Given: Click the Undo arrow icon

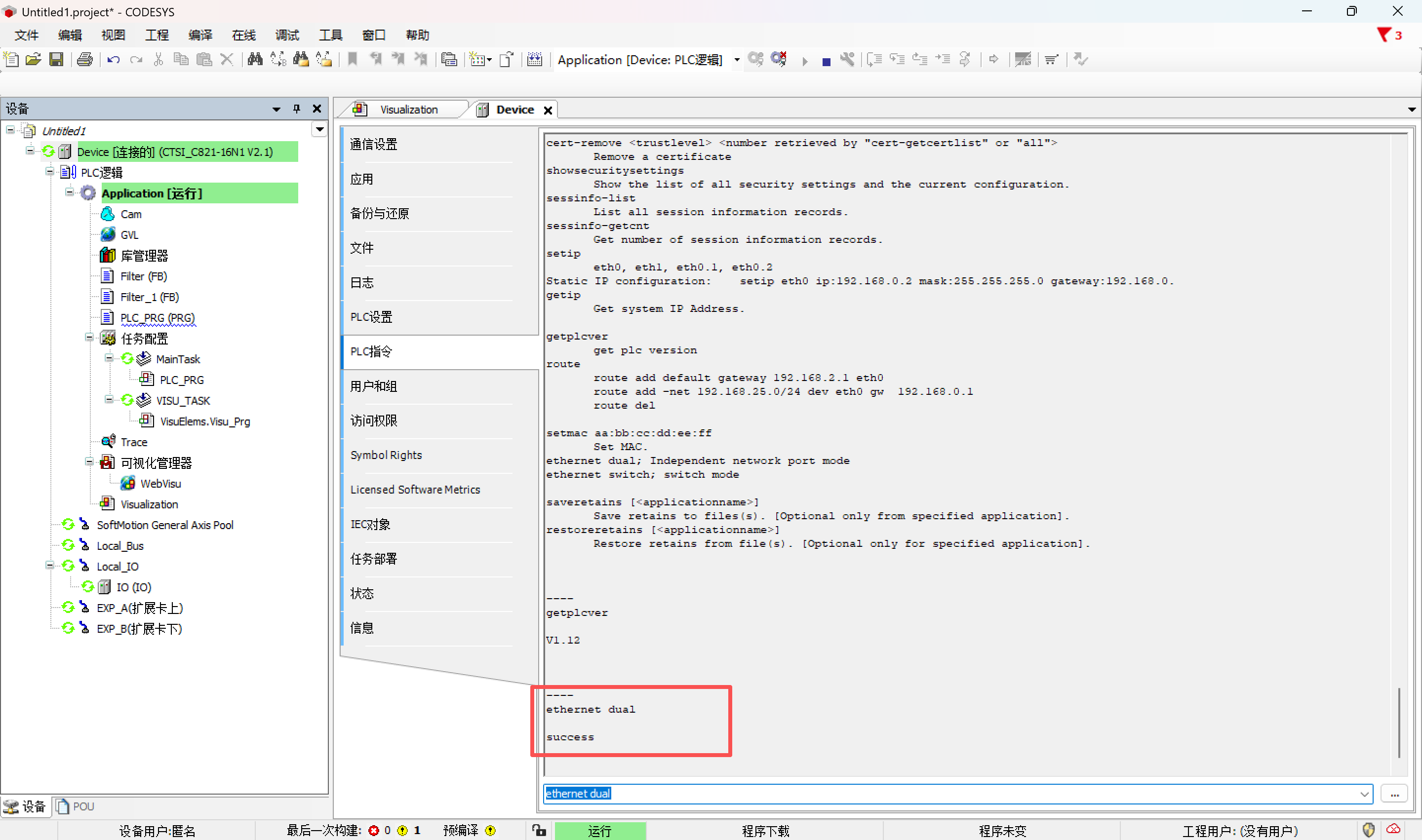Looking at the screenshot, I should [113, 59].
